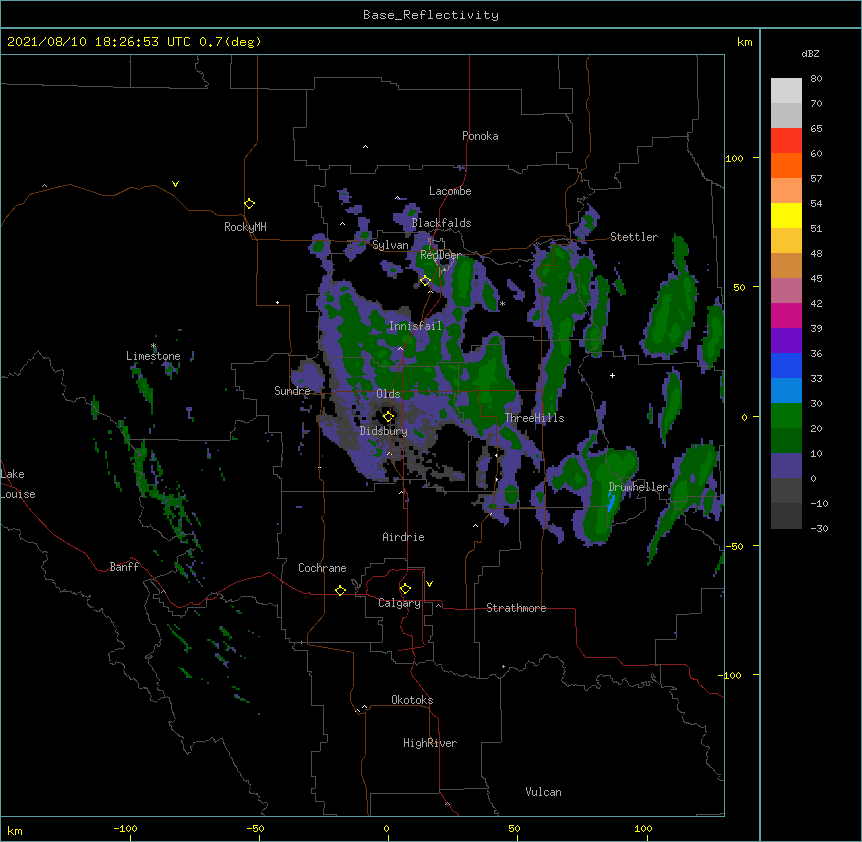Click the yellow diamond marker above RockyMH
The width and height of the screenshot is (862, 842).
pos(250,203)
